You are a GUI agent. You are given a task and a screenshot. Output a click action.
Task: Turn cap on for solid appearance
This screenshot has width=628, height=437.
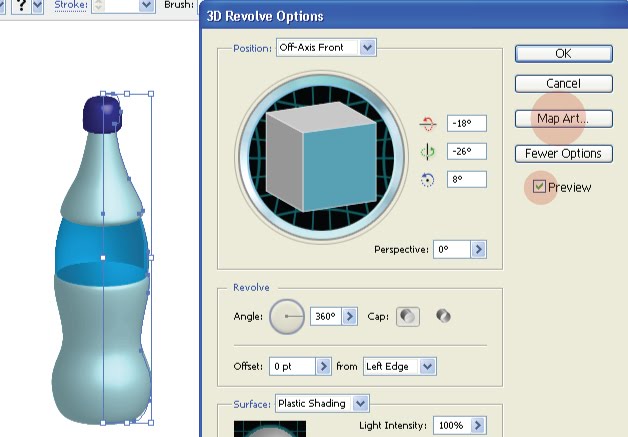click(408, 316)
